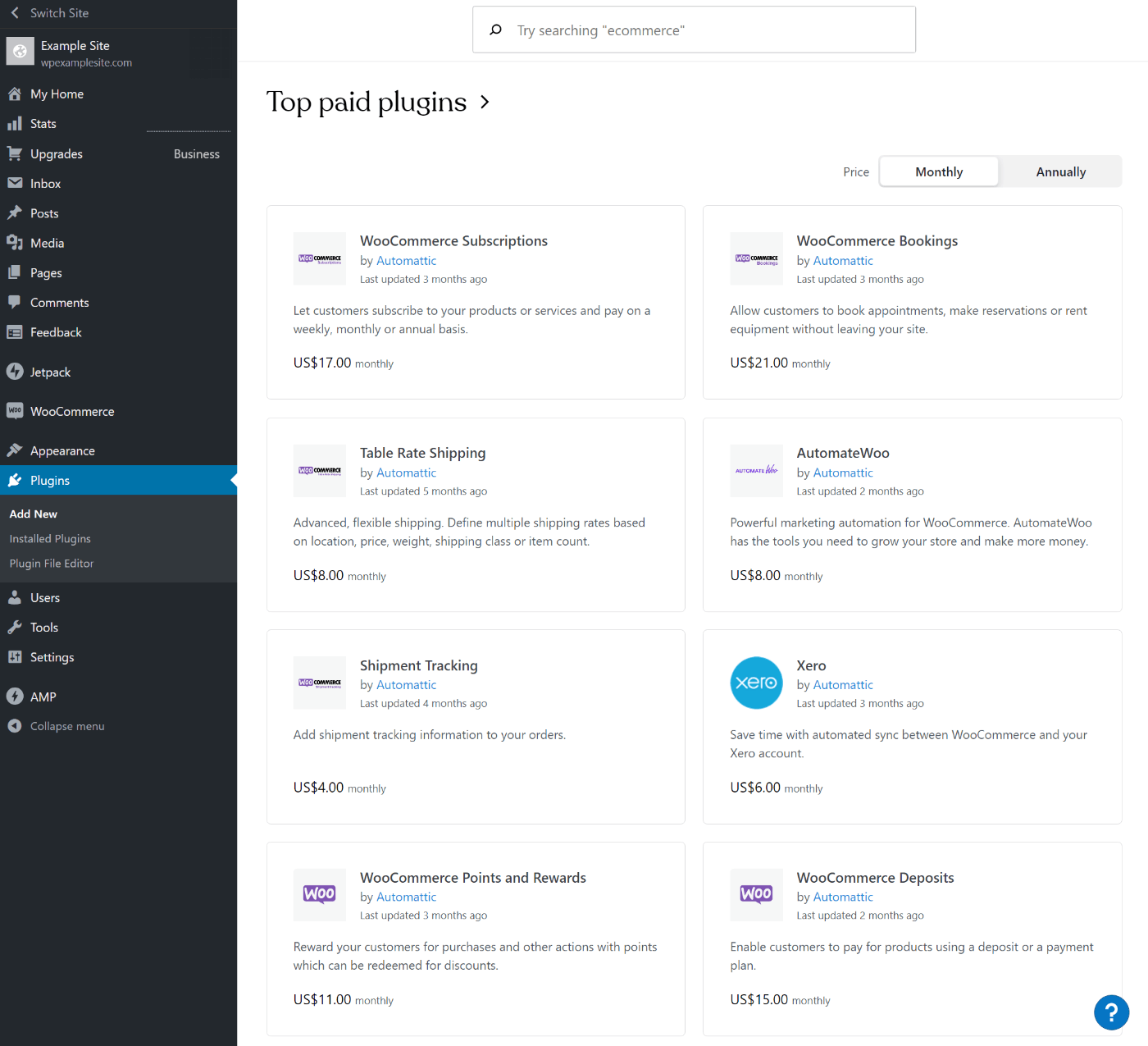Click the plugin search field
1148x1046 pixels.
point(694,30)
